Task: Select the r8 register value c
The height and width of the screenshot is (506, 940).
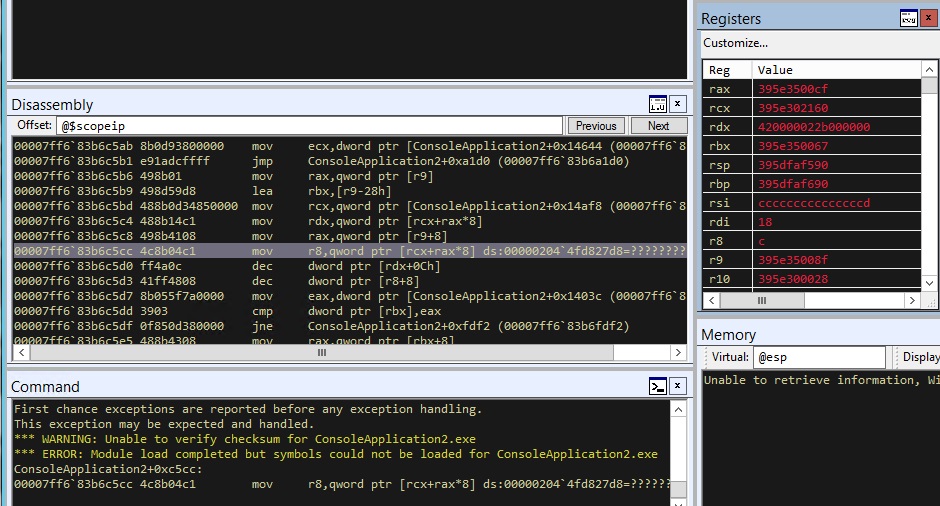Action: (761, 241)
